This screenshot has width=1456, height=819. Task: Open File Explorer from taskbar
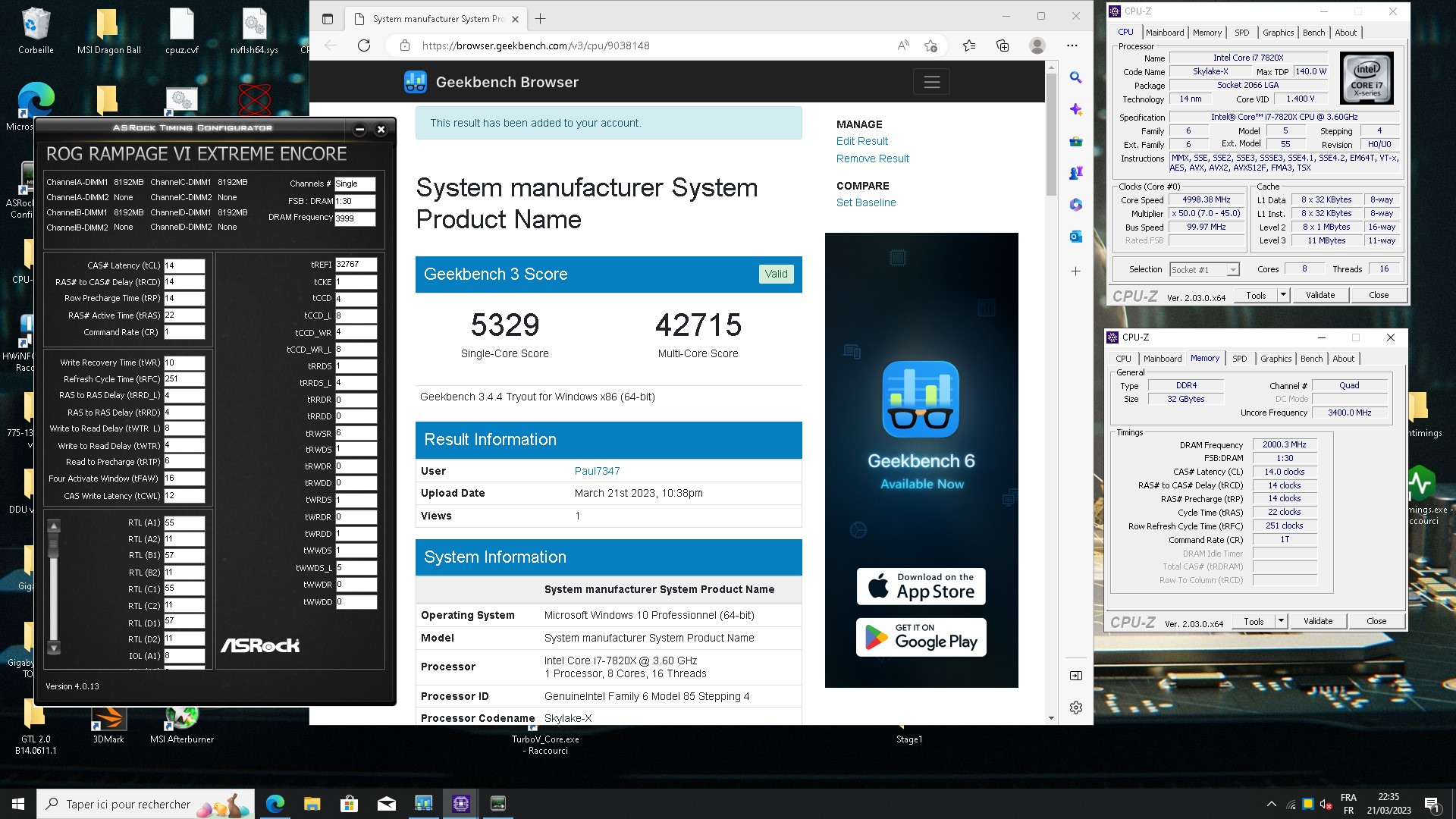pyautogui.click(x=312, y=804)
